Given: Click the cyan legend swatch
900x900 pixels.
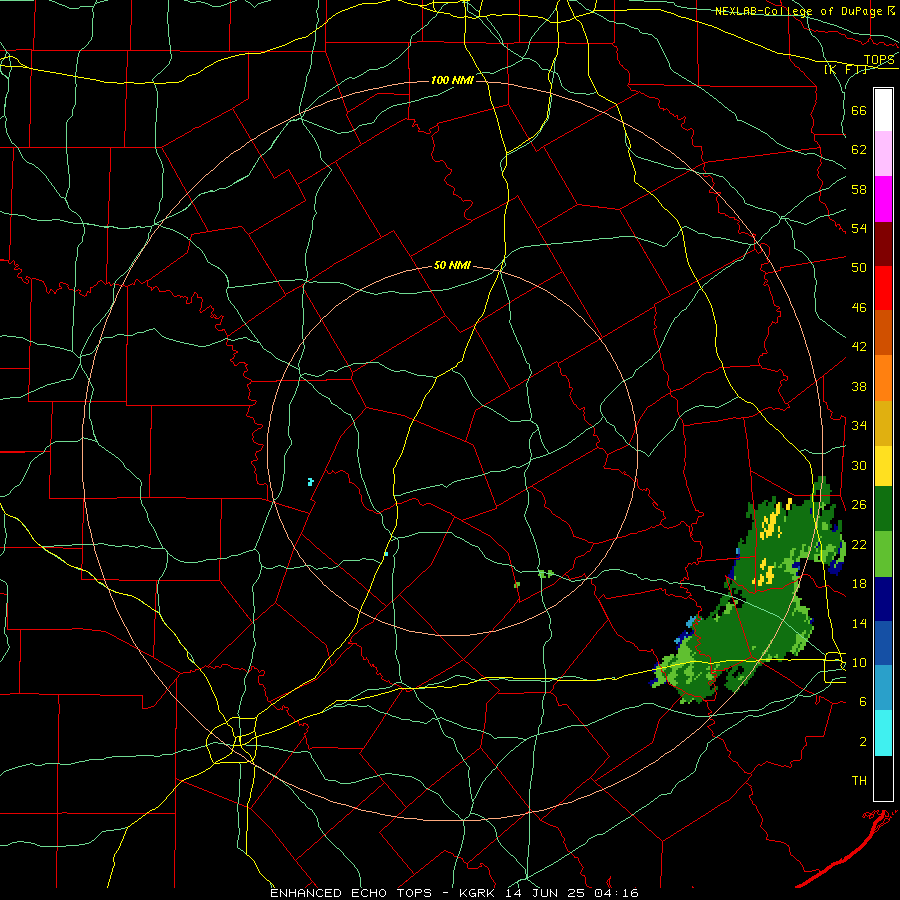Looking at the screenshot, I should [x=883, y=733].
